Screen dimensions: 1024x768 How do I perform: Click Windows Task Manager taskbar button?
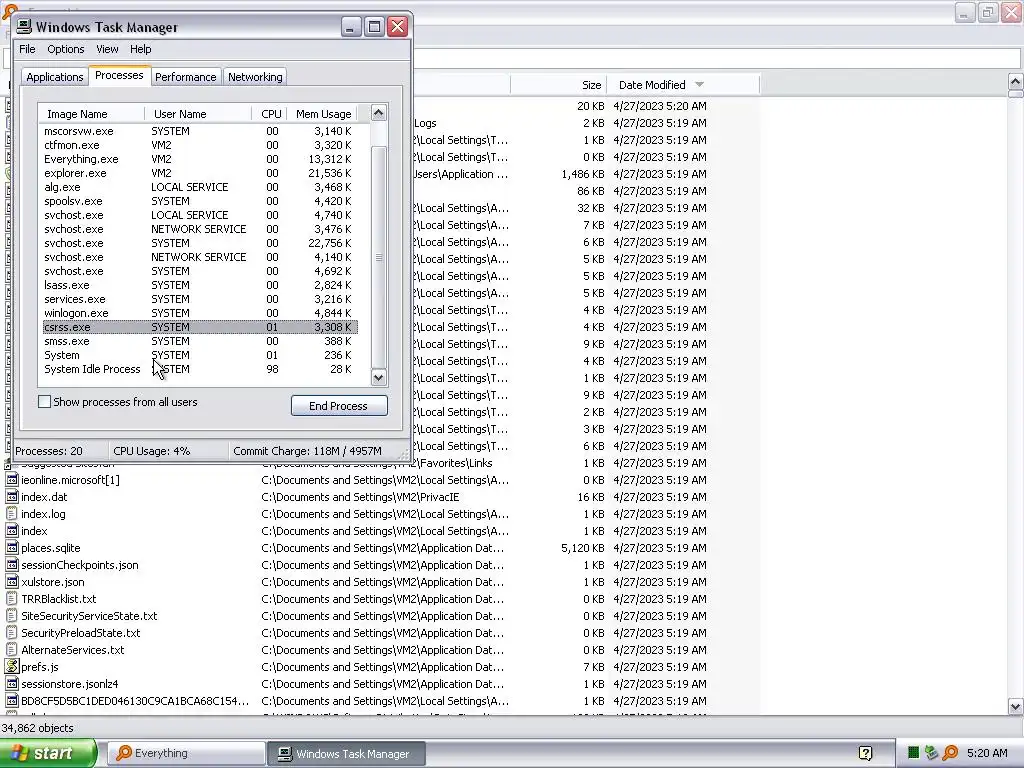coord(347,753)
